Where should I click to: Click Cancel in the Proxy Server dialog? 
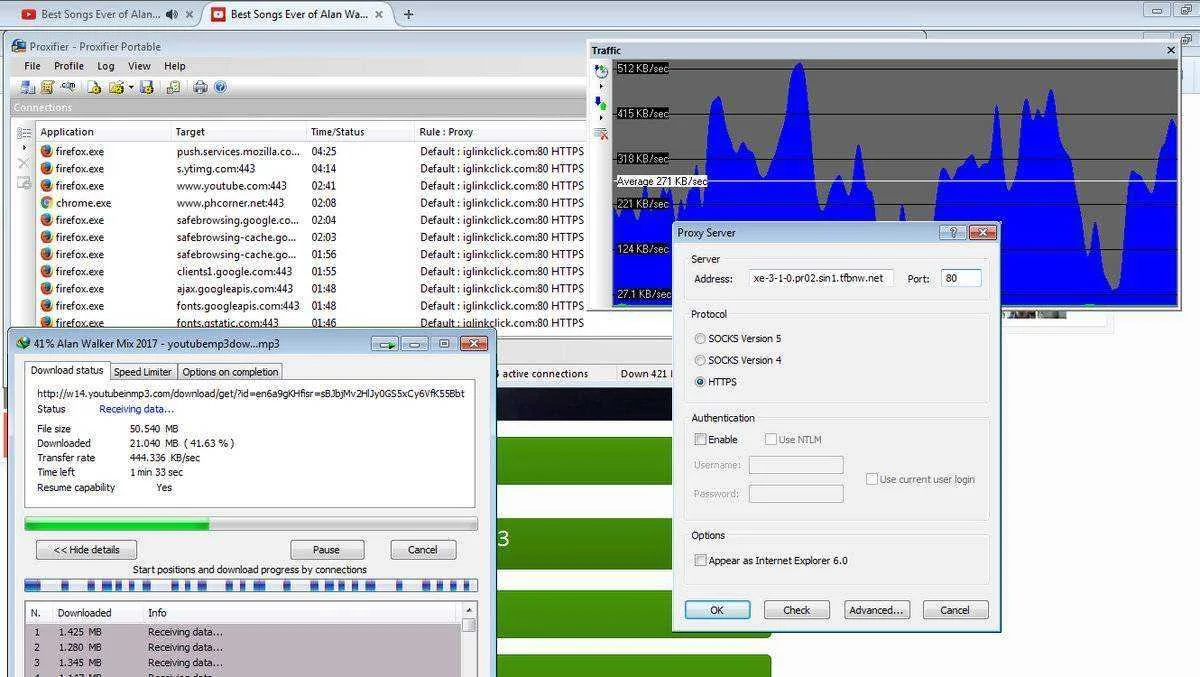click(x=955, y=610)
